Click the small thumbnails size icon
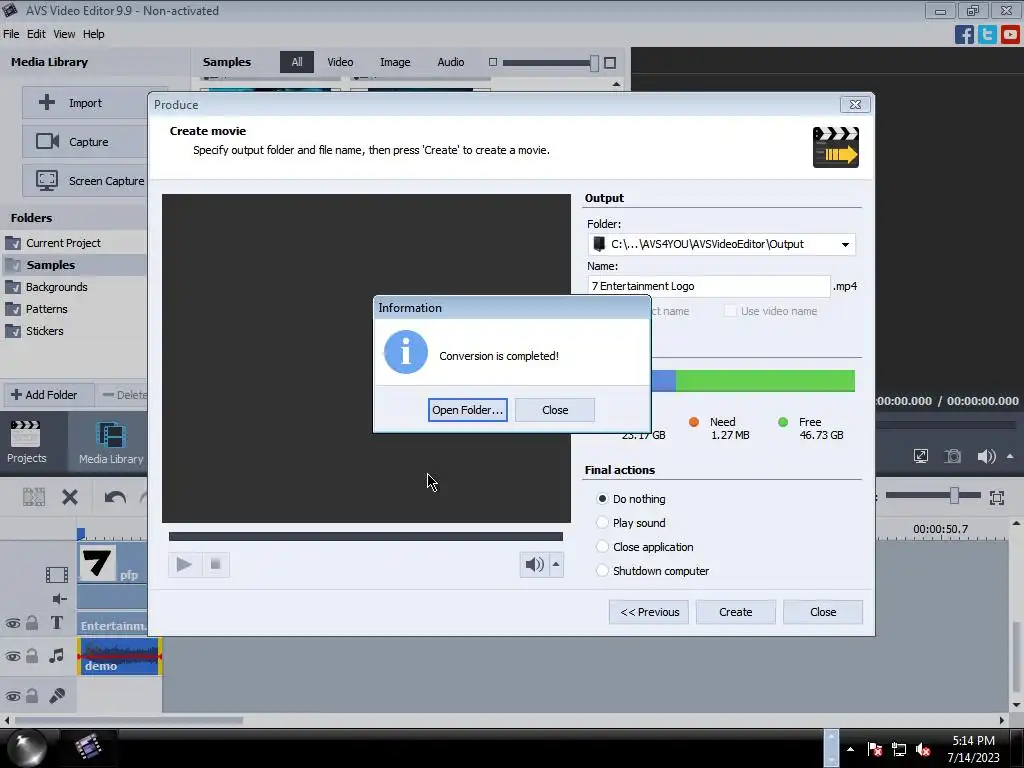1024x768 pixels. tap(493, 62)
